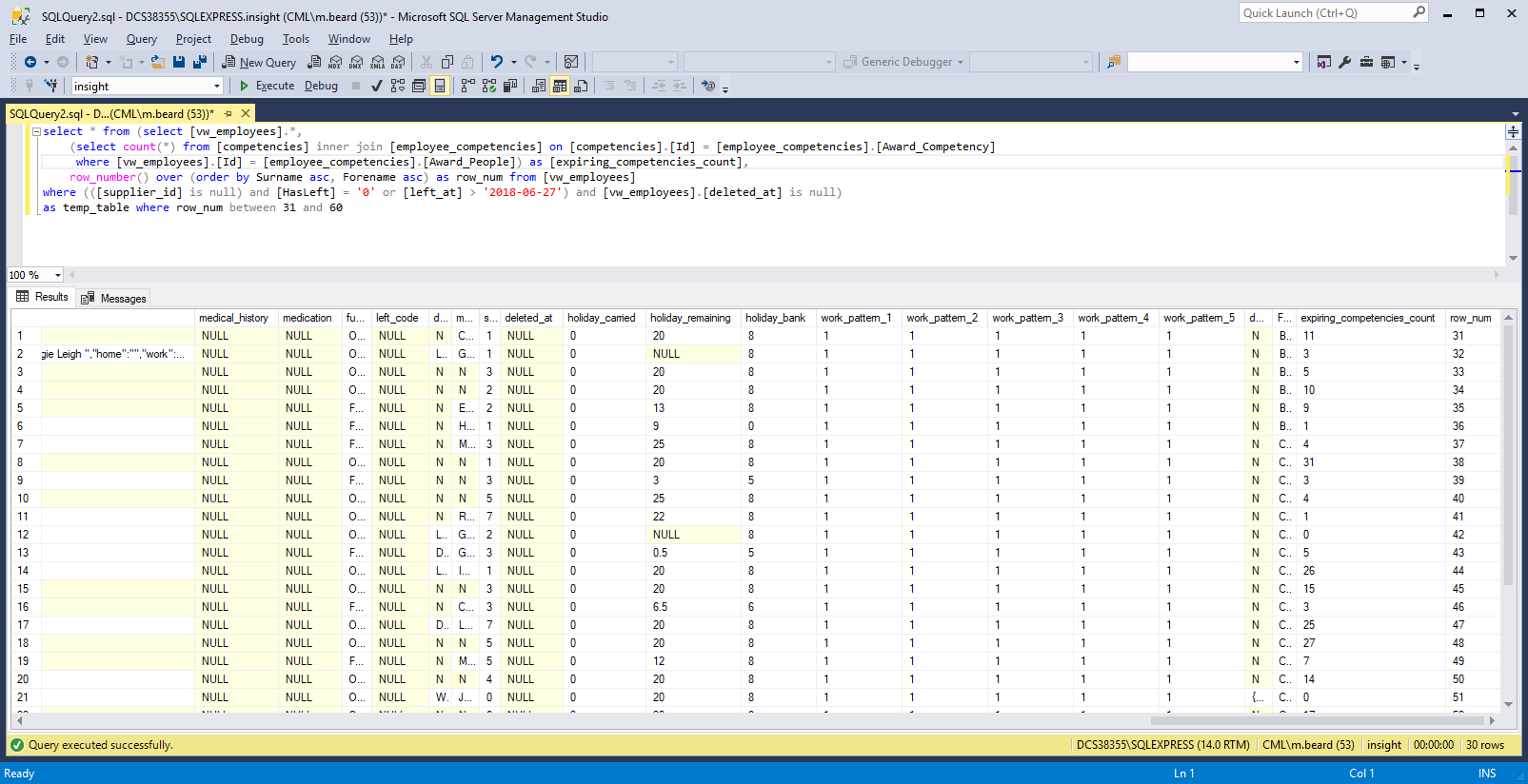This screenshot has height=784, width=1528.
Task: Open the Properties Window wrench icon
Action: click(x=1345, y=62)
